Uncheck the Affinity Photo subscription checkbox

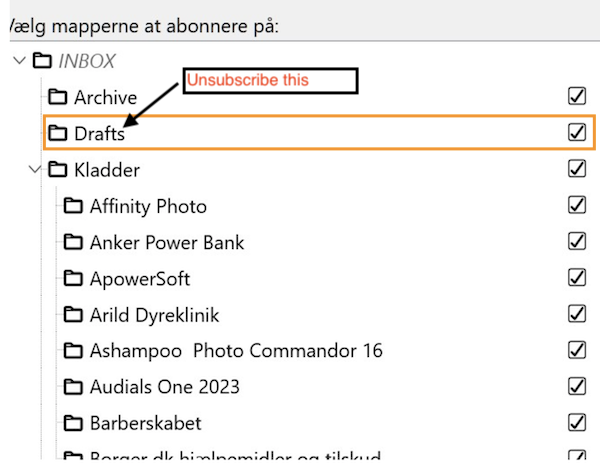click(x=576, y=205)
